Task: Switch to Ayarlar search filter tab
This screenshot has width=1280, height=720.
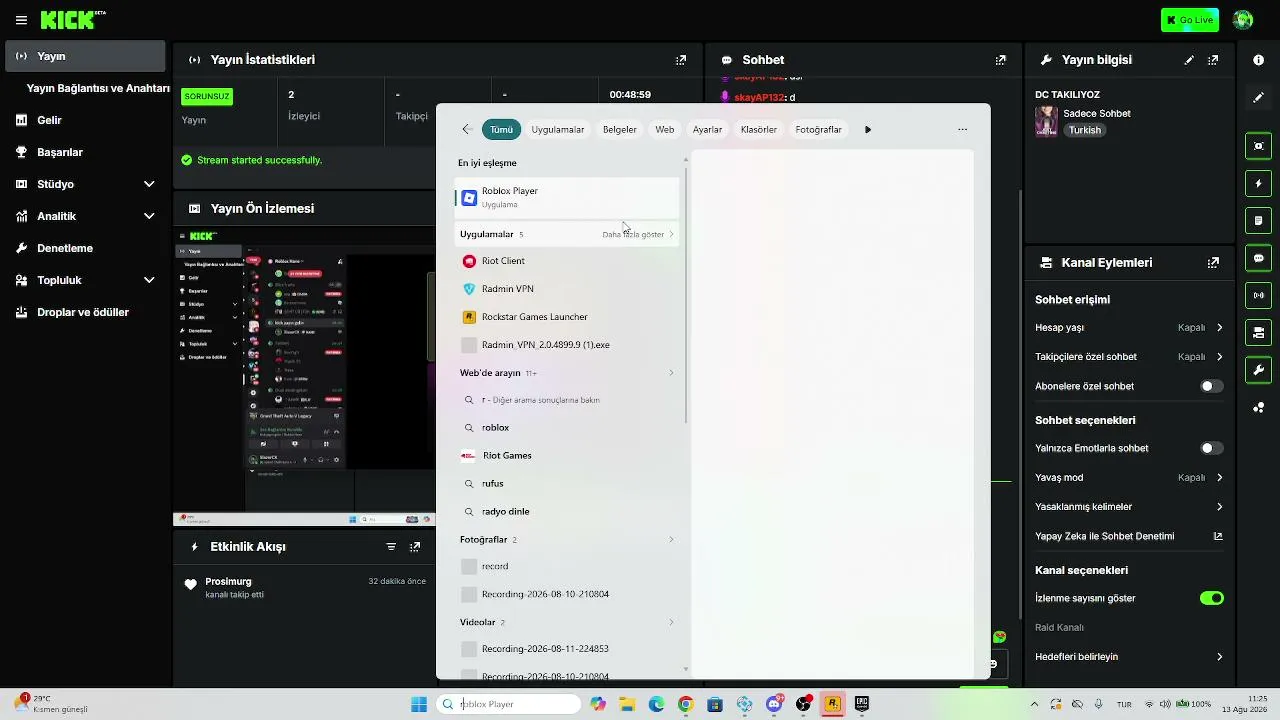Action: 708,129
